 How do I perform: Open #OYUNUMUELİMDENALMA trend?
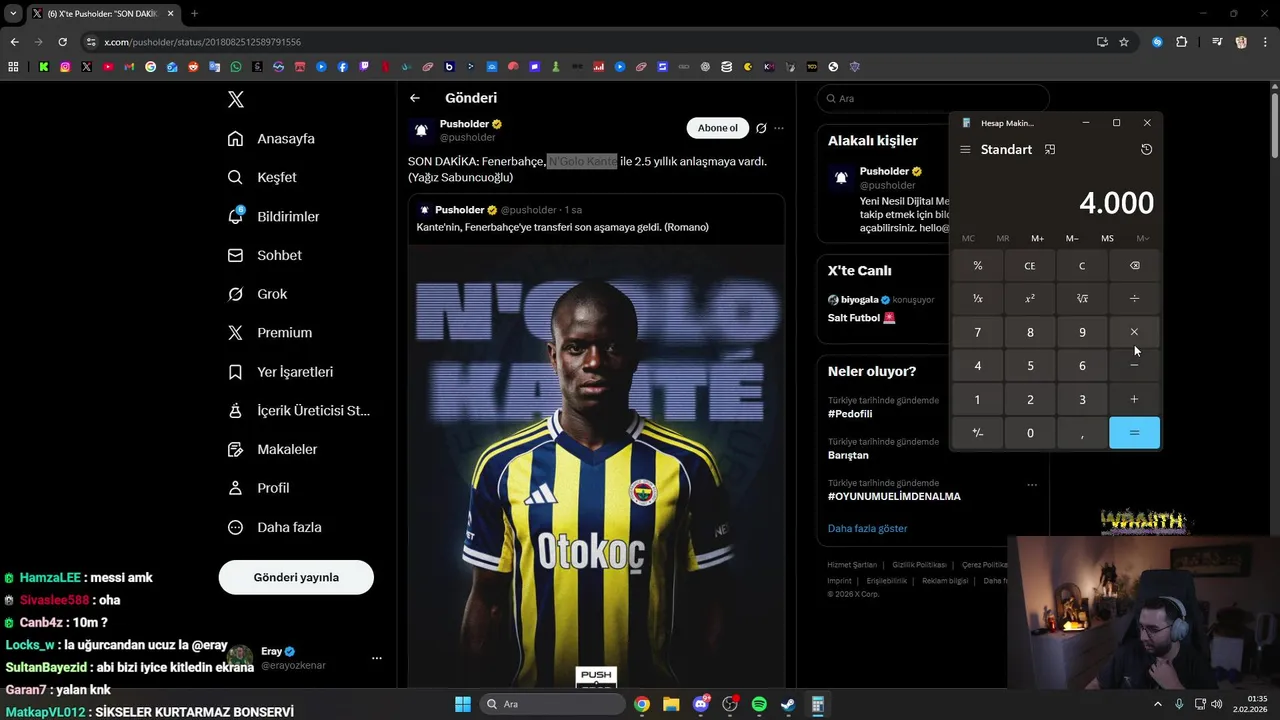click(x=894, y=496)
